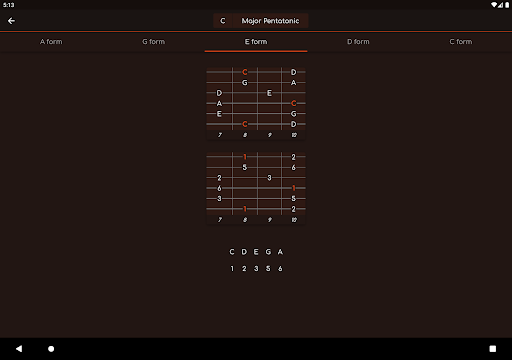This screenshot has height=360, width=512.
Task: Tap the scale degrees fretboard diagram
Action: tap(256, 188)
